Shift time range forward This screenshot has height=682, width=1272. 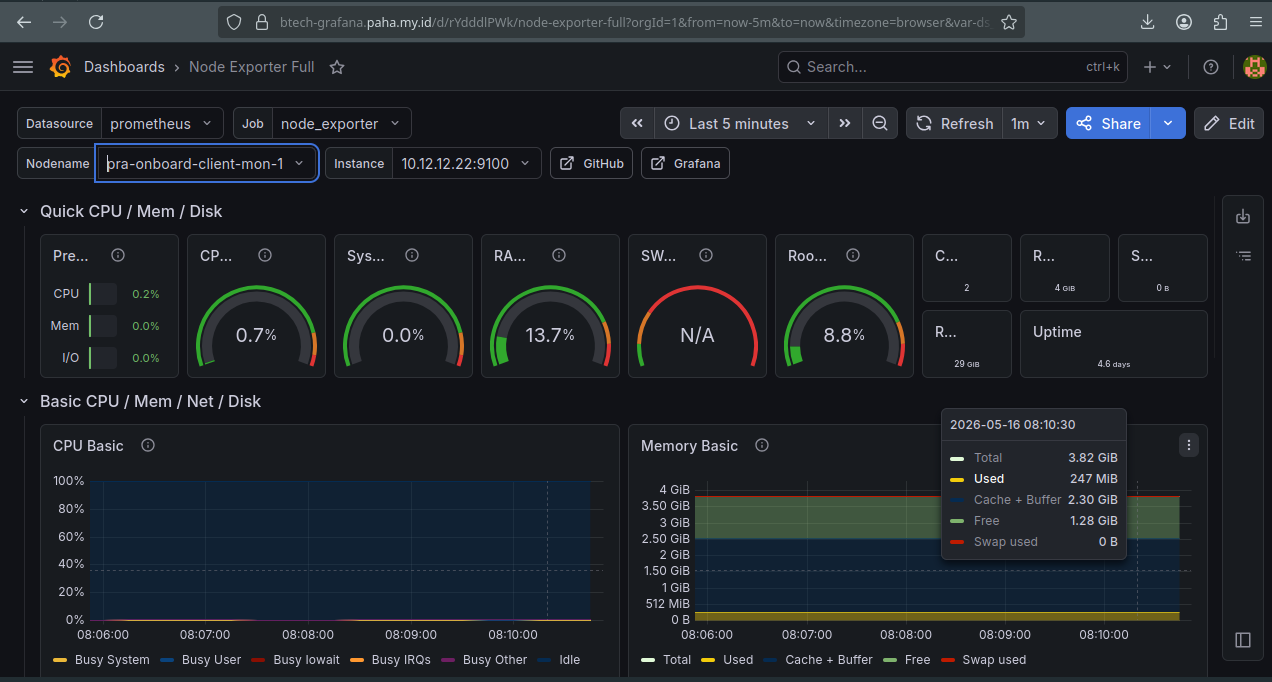pyautogui.click(x=845, y=124)
